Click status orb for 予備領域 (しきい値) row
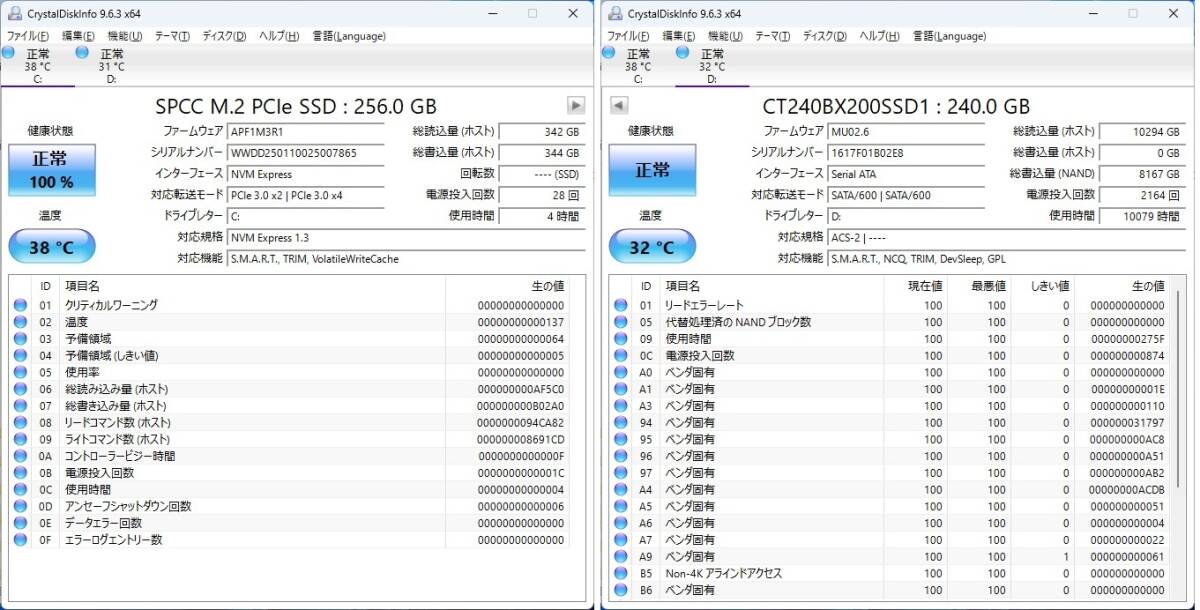The height and width of the screenshot is (610, 1200). pyautogui.click(x=21, y=355)
